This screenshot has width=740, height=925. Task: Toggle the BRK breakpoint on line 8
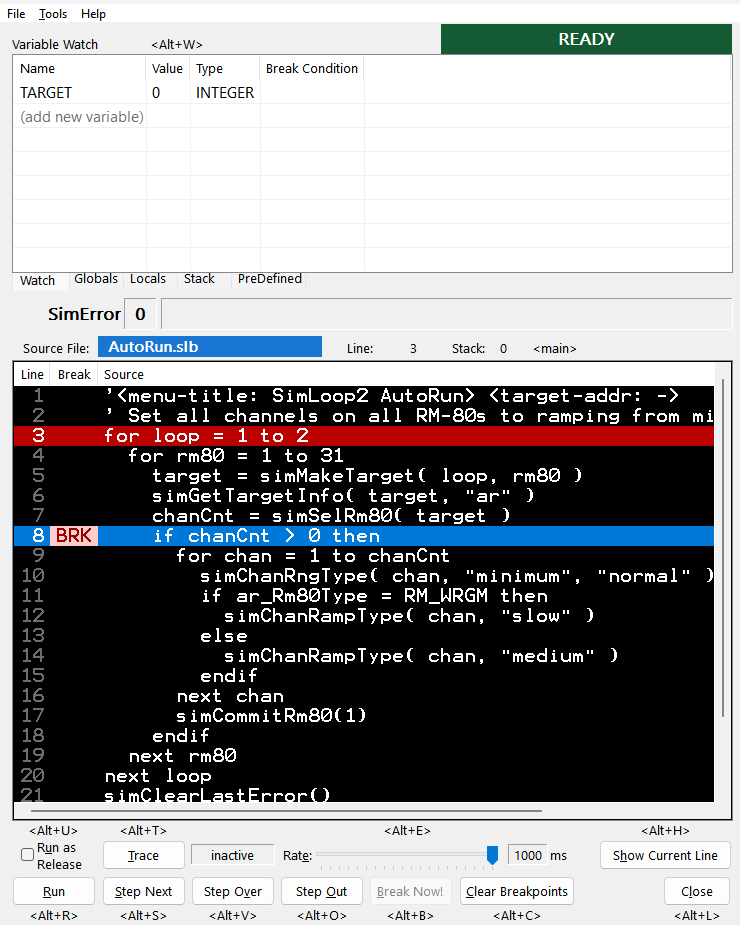pos(73,536)
